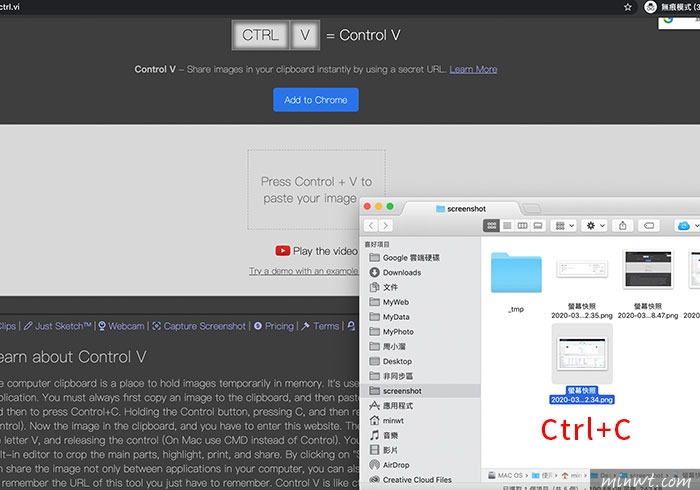
Task: Click the V key graphic
Action: click(305, 35)
